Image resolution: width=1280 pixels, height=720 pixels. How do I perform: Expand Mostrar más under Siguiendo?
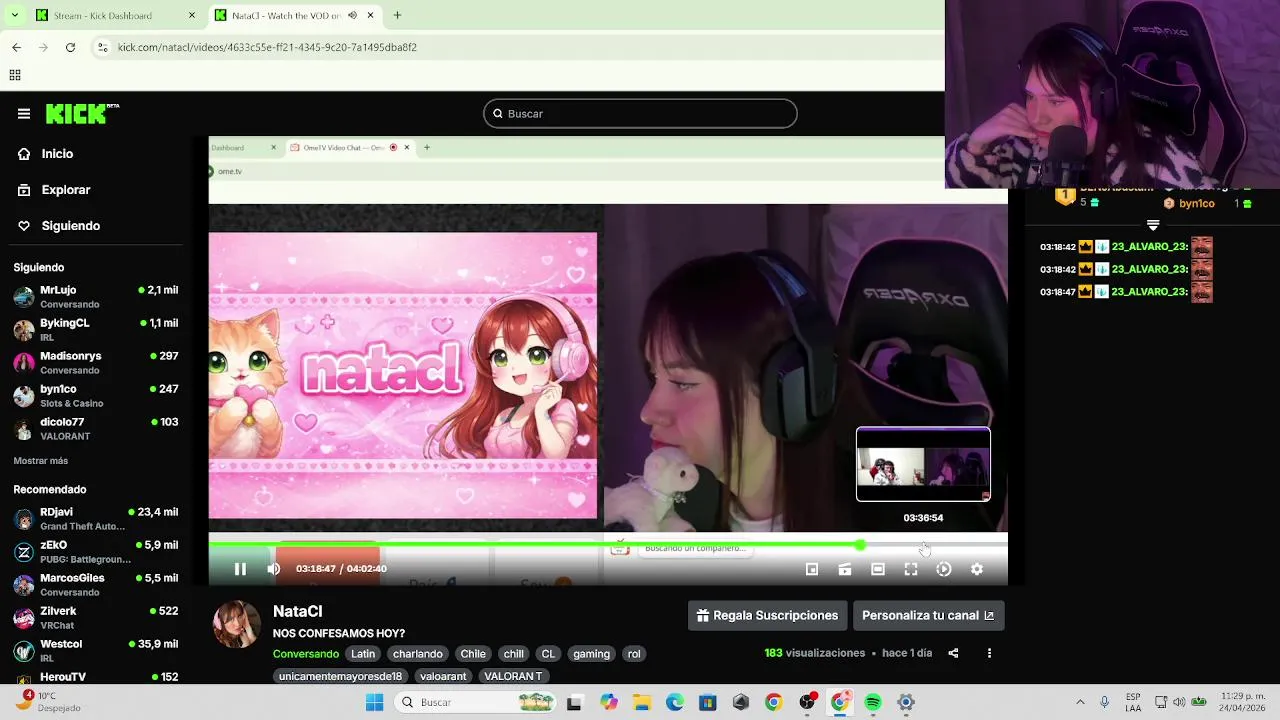point(41,461)
